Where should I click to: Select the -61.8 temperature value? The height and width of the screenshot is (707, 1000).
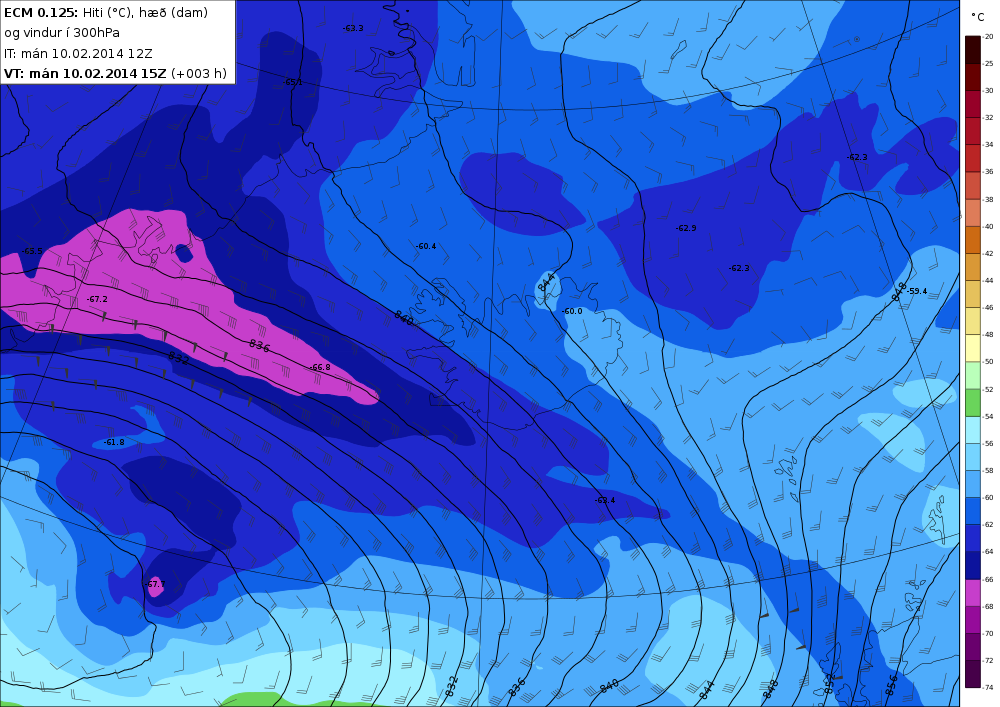coord(114,442)
